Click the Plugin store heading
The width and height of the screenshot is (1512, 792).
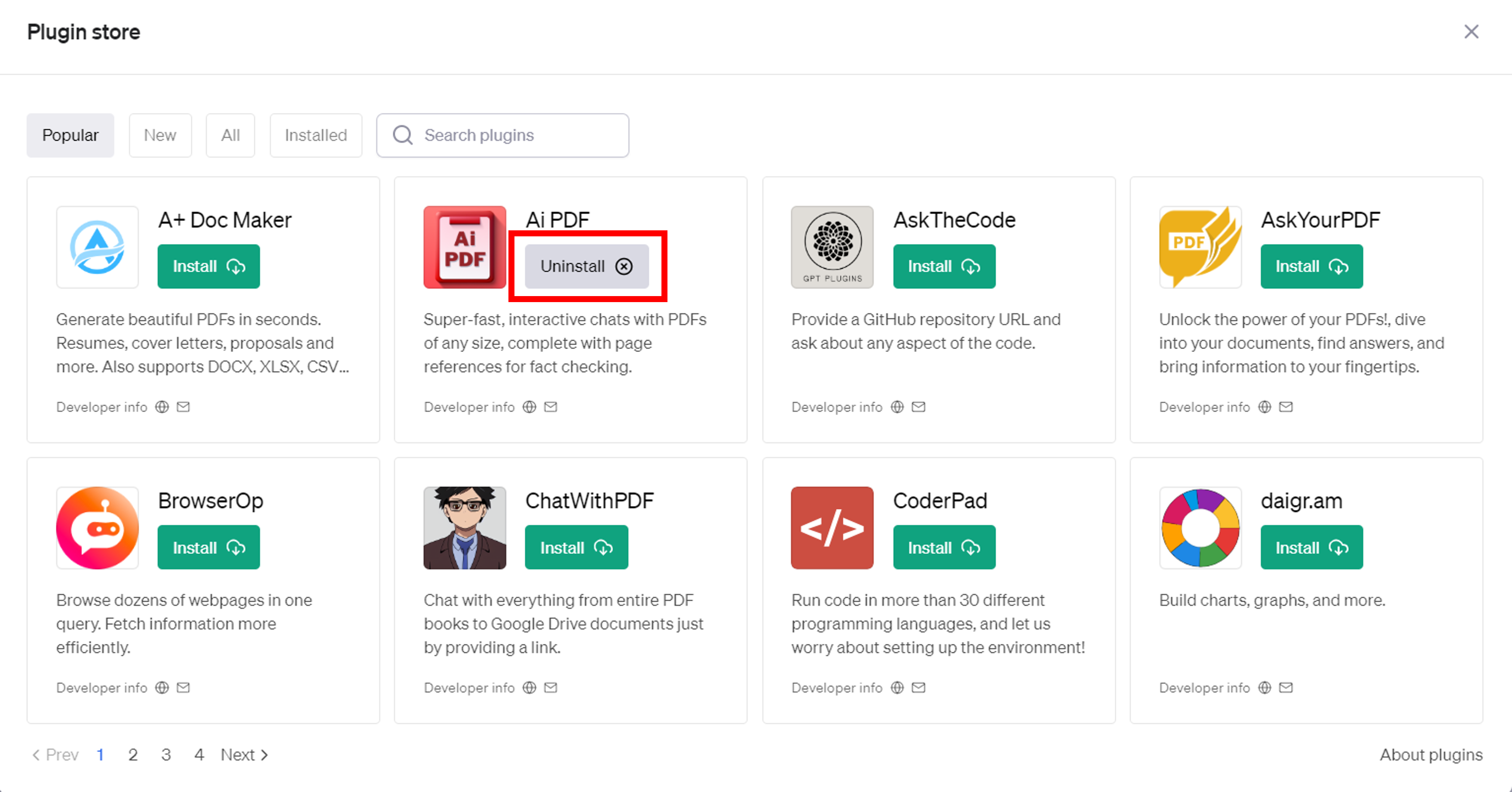click(x=83, y=32)
